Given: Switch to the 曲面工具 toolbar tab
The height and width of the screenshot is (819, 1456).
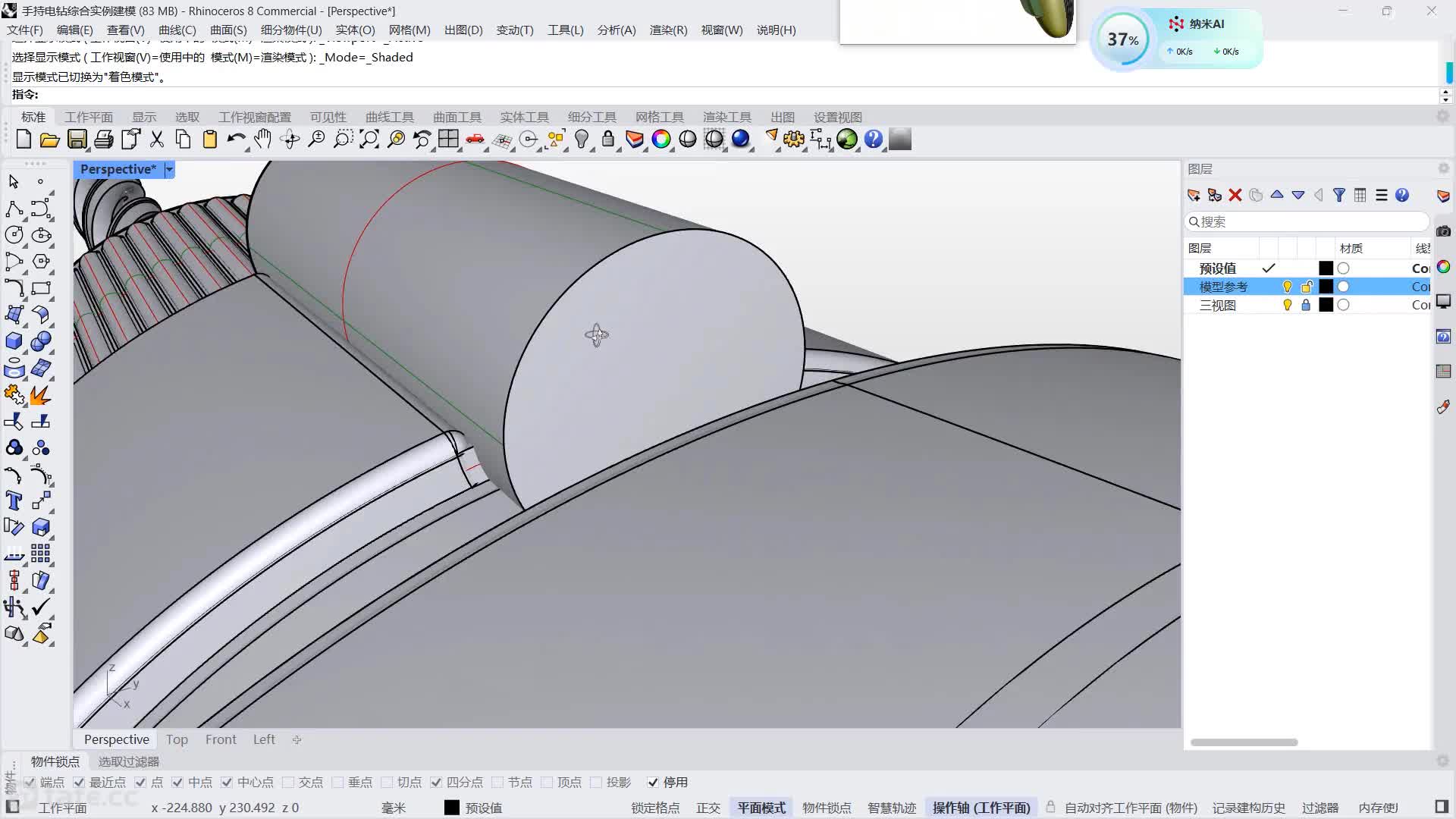Looking at the screenshot, I should 457,117.
